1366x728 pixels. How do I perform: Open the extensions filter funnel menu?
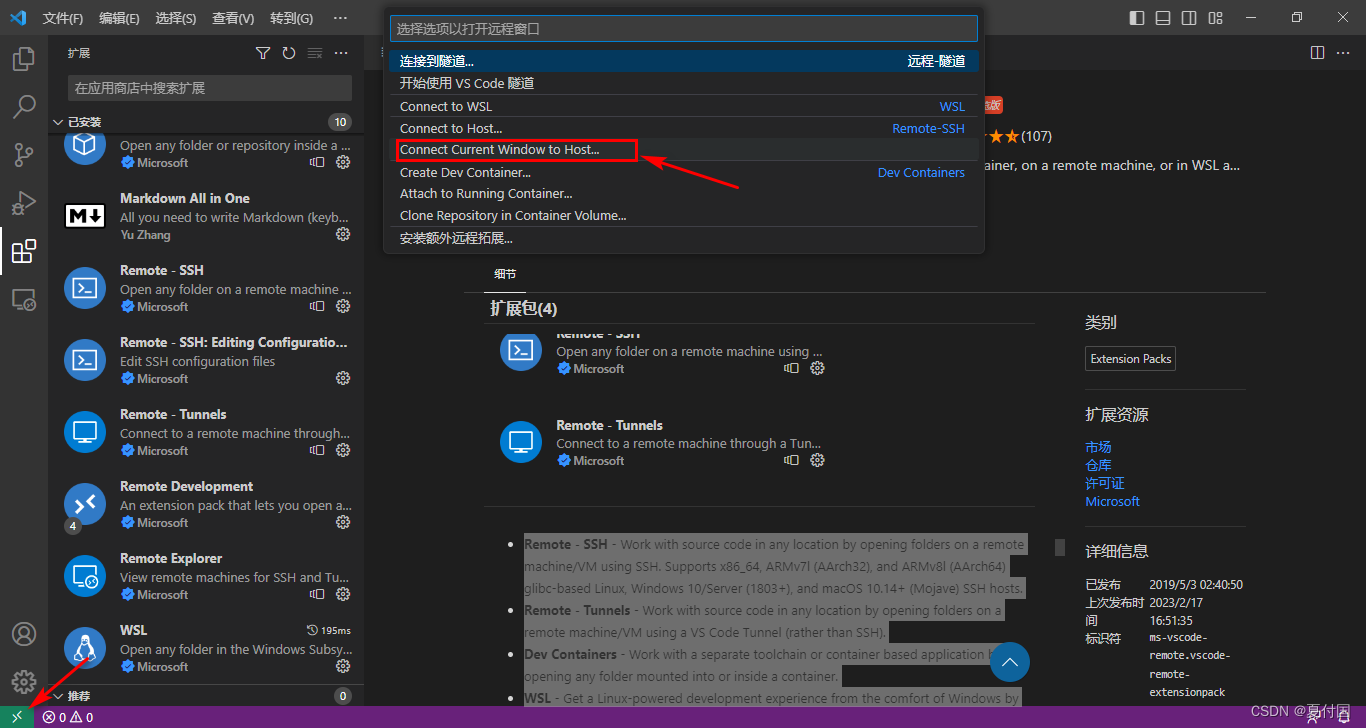[263, 53]
